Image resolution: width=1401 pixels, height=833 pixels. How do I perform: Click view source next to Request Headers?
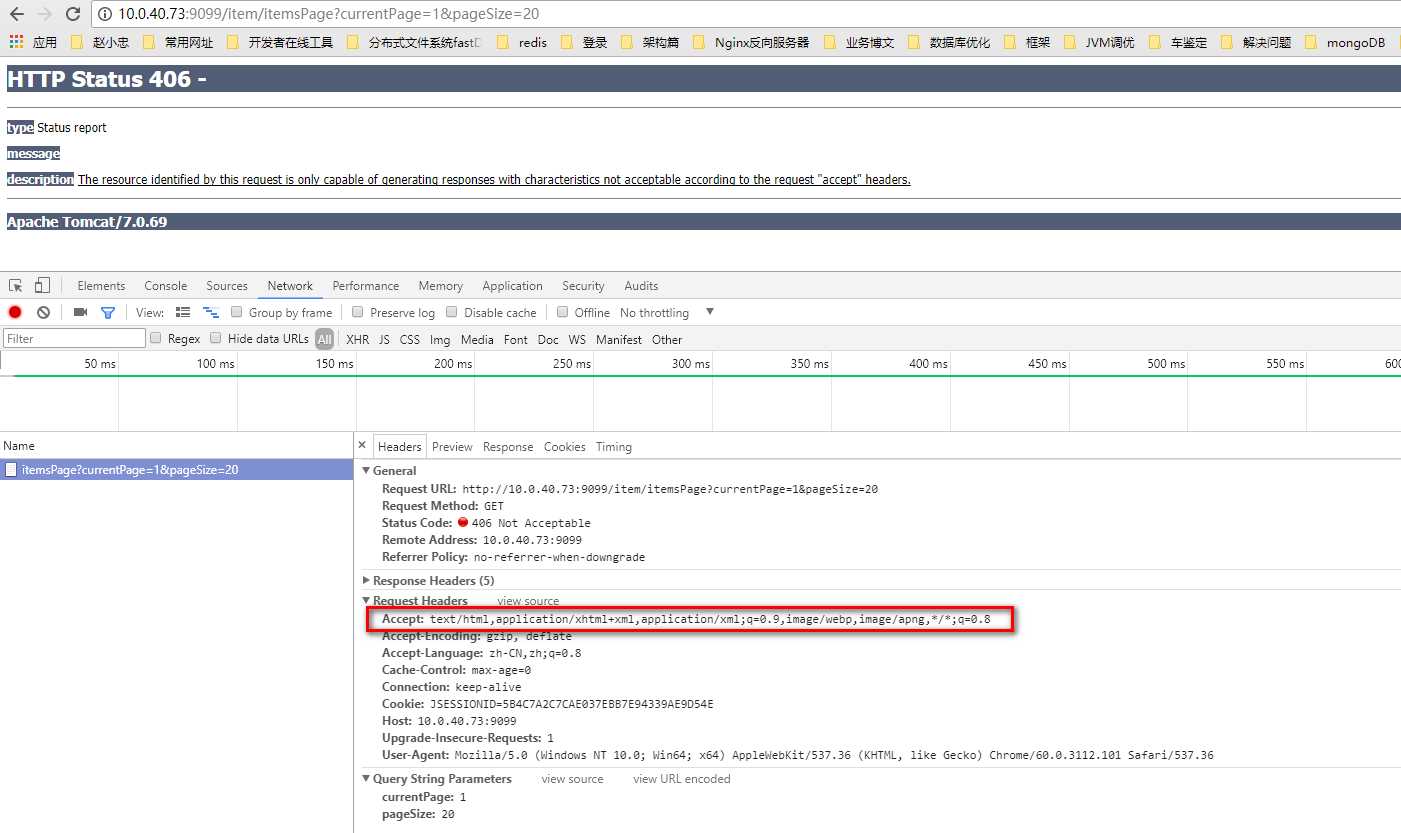[528, 601]
